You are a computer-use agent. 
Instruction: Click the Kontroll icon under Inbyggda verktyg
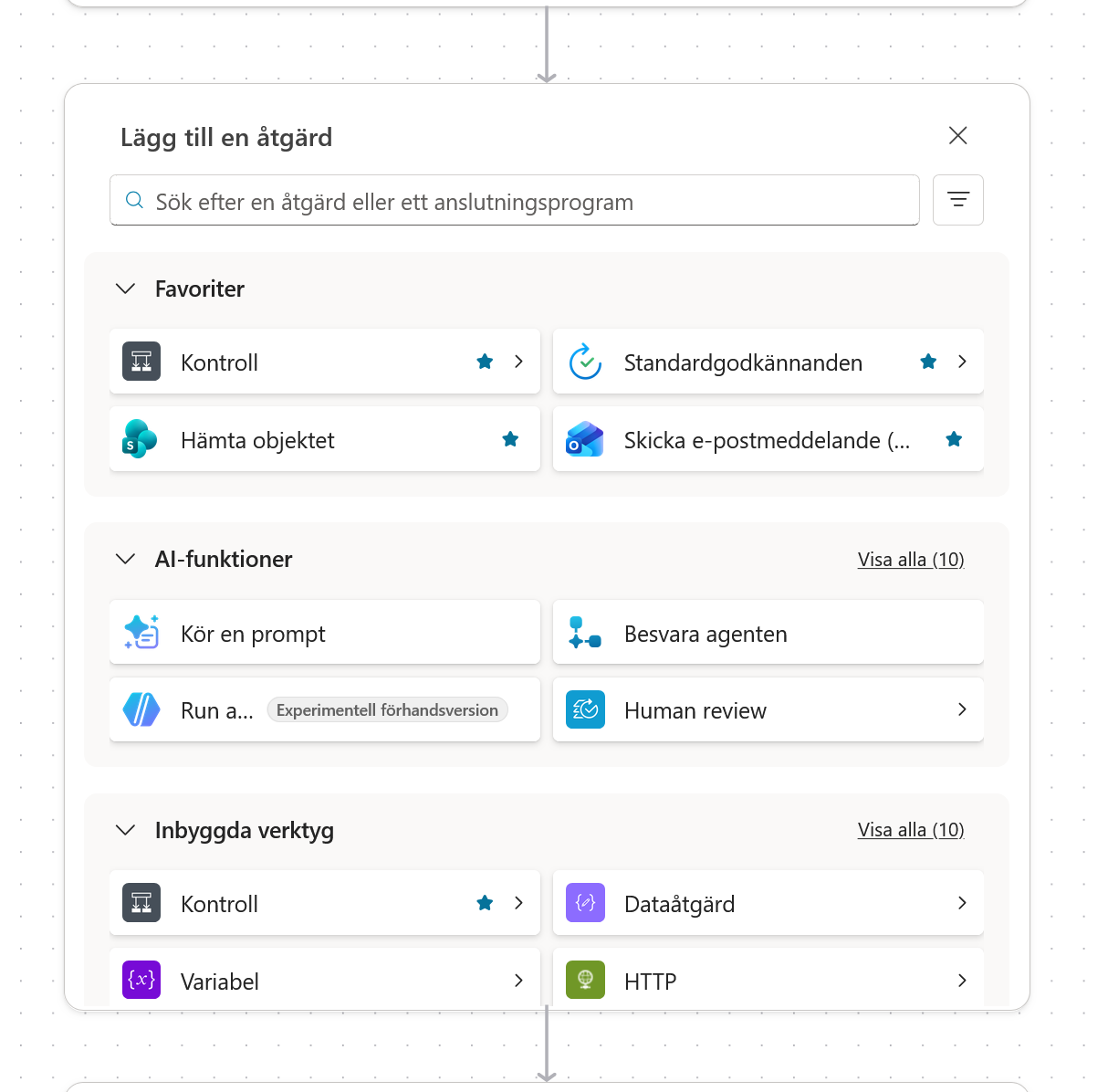(141, 903)
